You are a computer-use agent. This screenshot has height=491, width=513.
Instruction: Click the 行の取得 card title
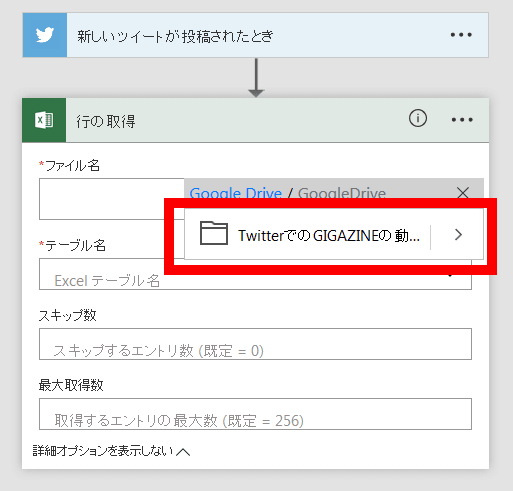106,121
